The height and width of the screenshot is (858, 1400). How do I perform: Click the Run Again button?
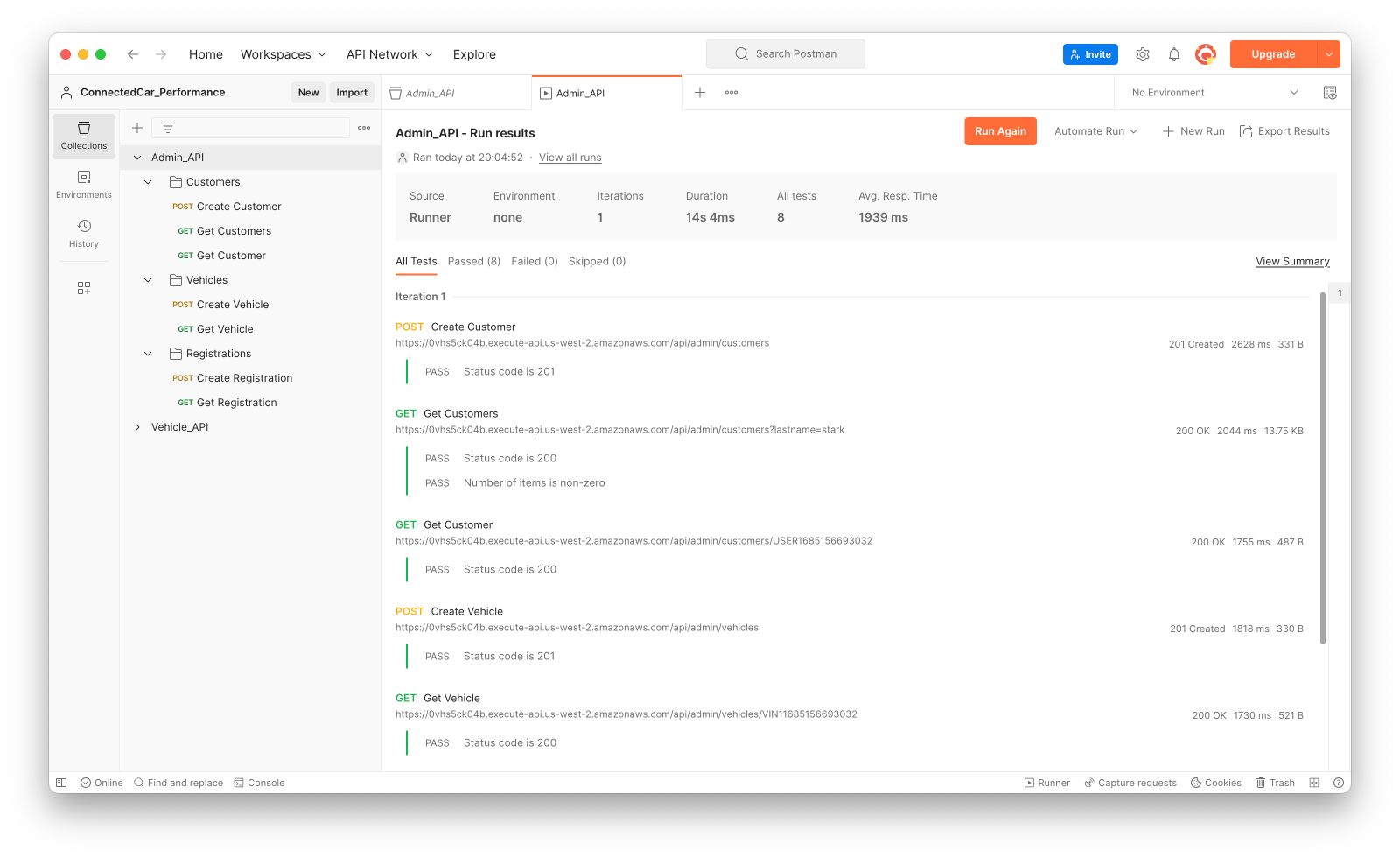click(1001, 131)
